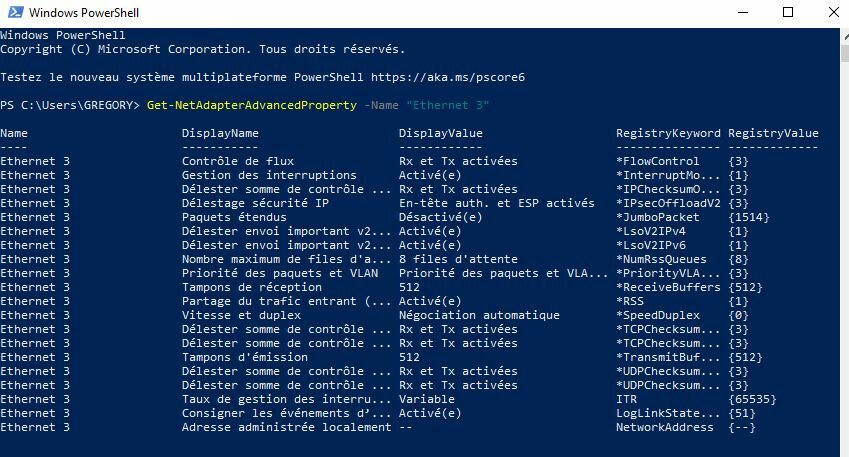849x457 pixels.
Task: Maximize the PowerShell window
Action: click(x=788, y=13)
